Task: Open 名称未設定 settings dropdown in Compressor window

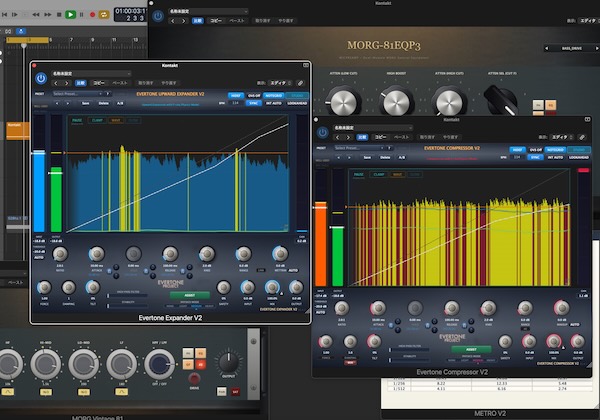Action: click(373, 127)
